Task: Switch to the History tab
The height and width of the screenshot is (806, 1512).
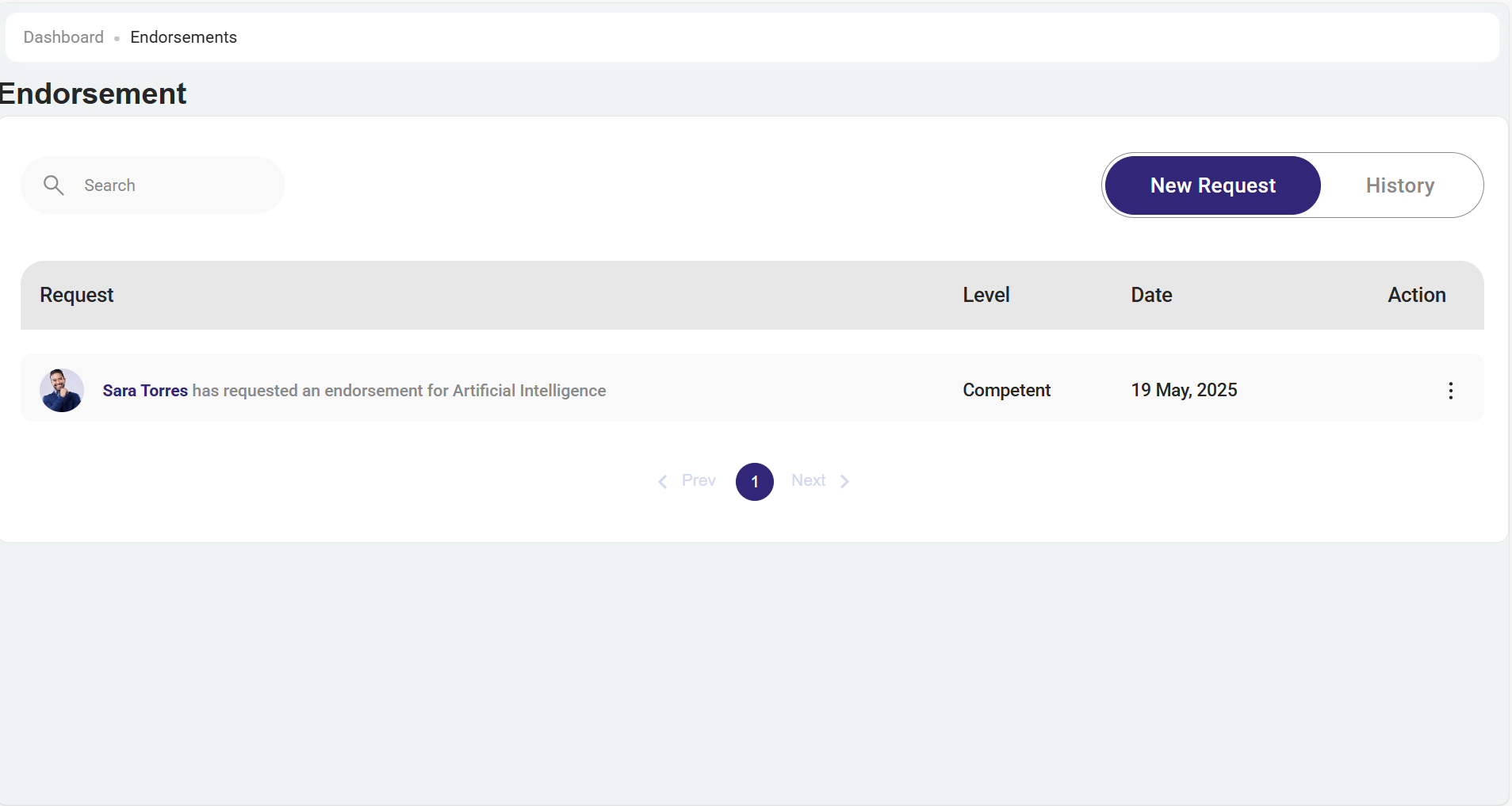Action: tap(1399, 185)
